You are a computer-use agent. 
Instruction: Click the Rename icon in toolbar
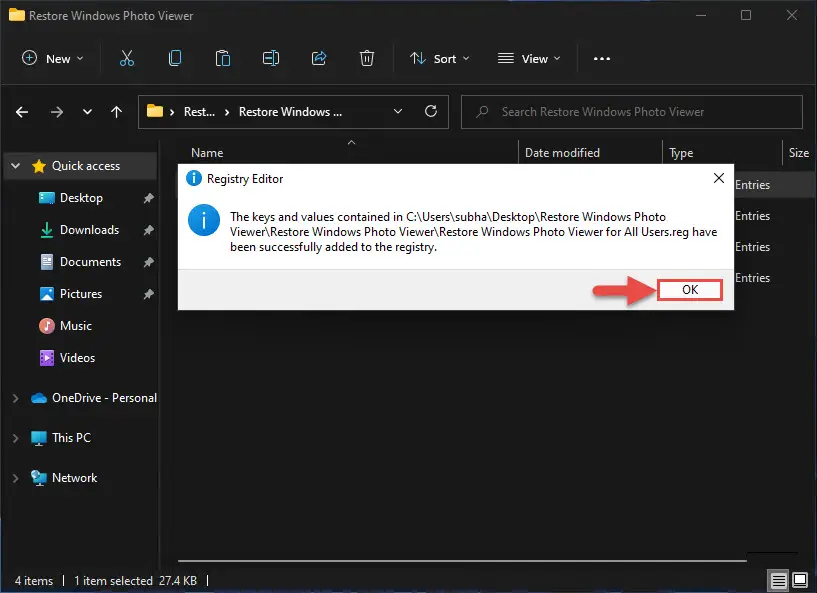click(271, 58)
